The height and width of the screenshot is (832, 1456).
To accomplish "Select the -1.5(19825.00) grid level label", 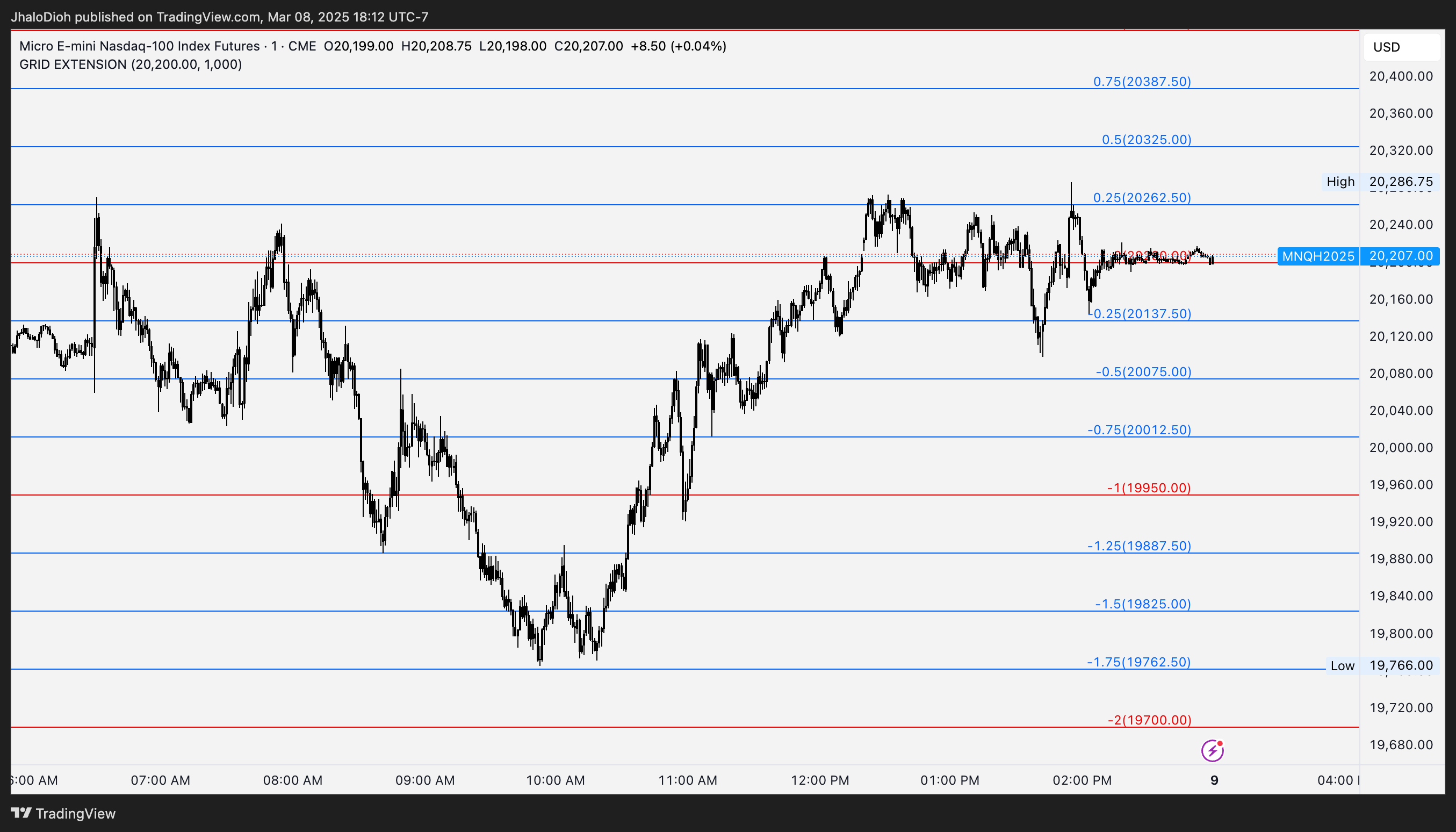I will click(x=1143, y=604).
